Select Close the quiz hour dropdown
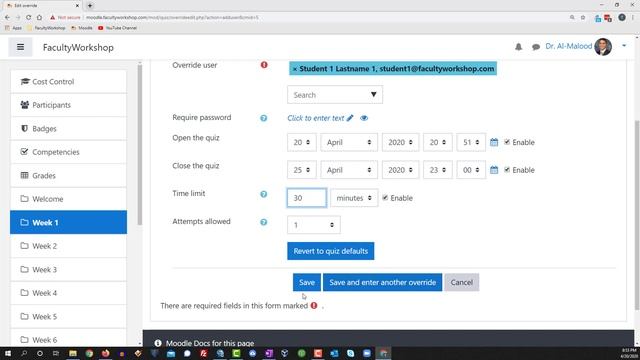This screenshot has width=640, height=360. click(438, 170)
